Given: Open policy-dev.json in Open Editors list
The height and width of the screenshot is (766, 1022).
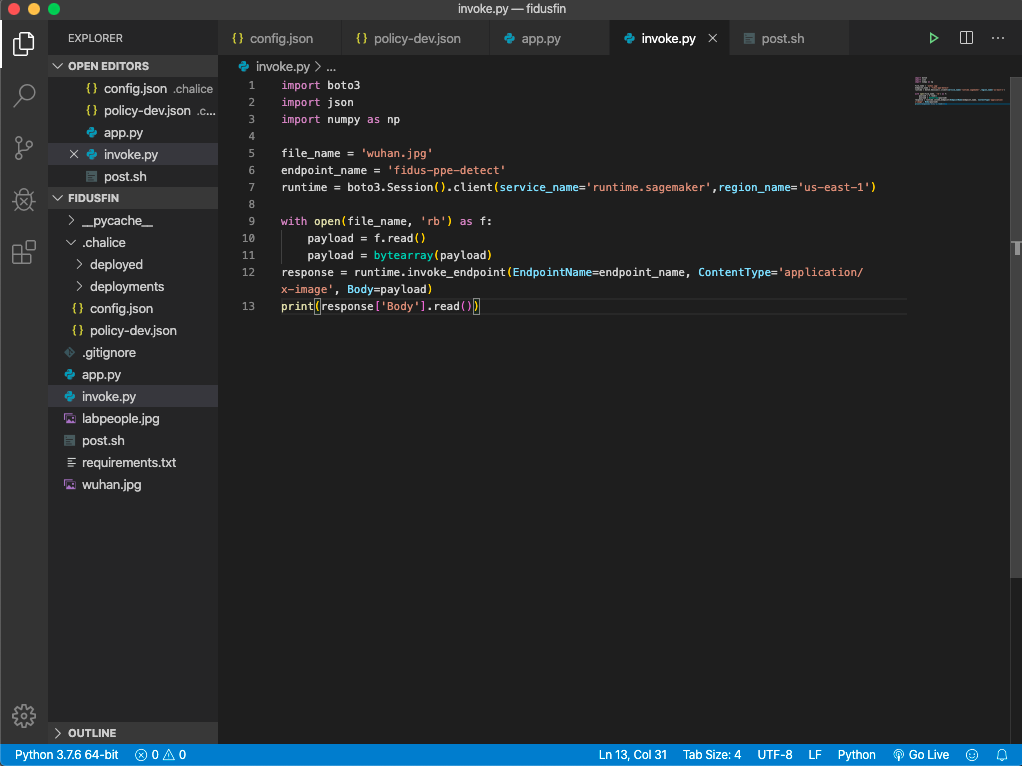Looking at the screenshot, I should [133, 111].
